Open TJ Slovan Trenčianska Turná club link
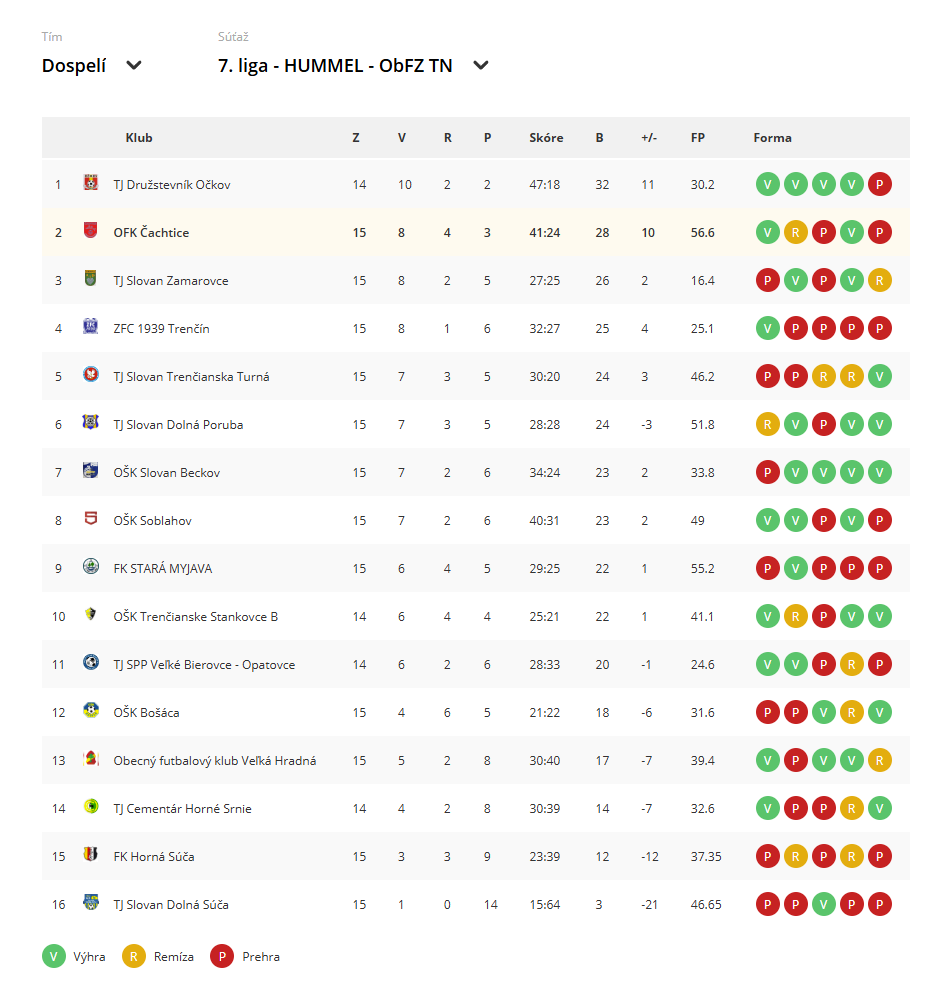This screenshot has height=993, width=936. tap(191, 377)
